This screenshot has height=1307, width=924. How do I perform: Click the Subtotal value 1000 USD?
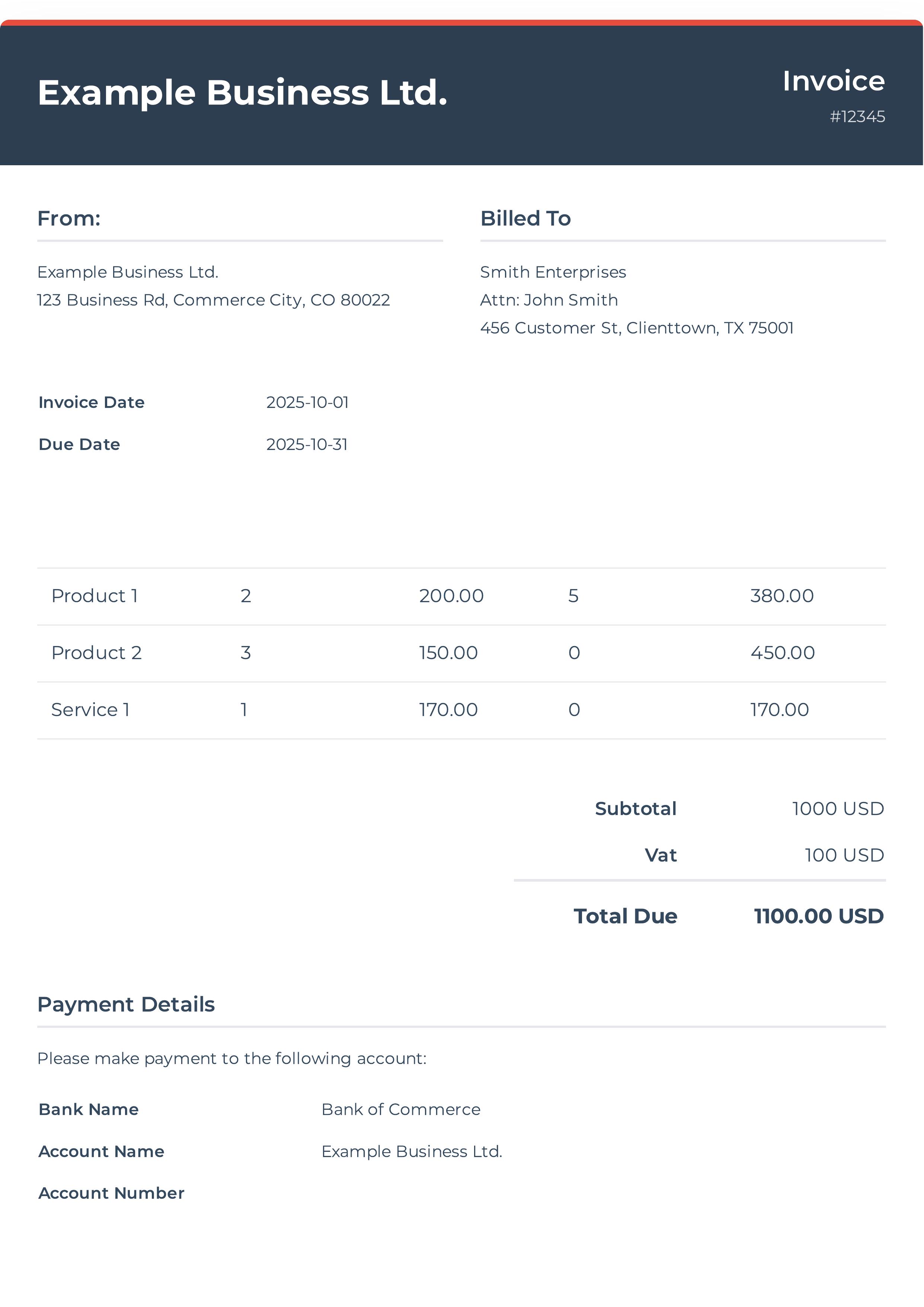point(837,809)
